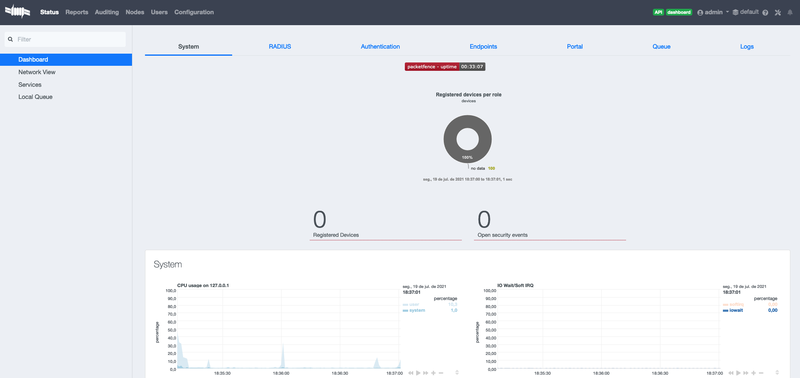The width and height of the screenshot is (800, 378).
Task: Click the play control under CPU usage chart
Action: pos(418,373)
